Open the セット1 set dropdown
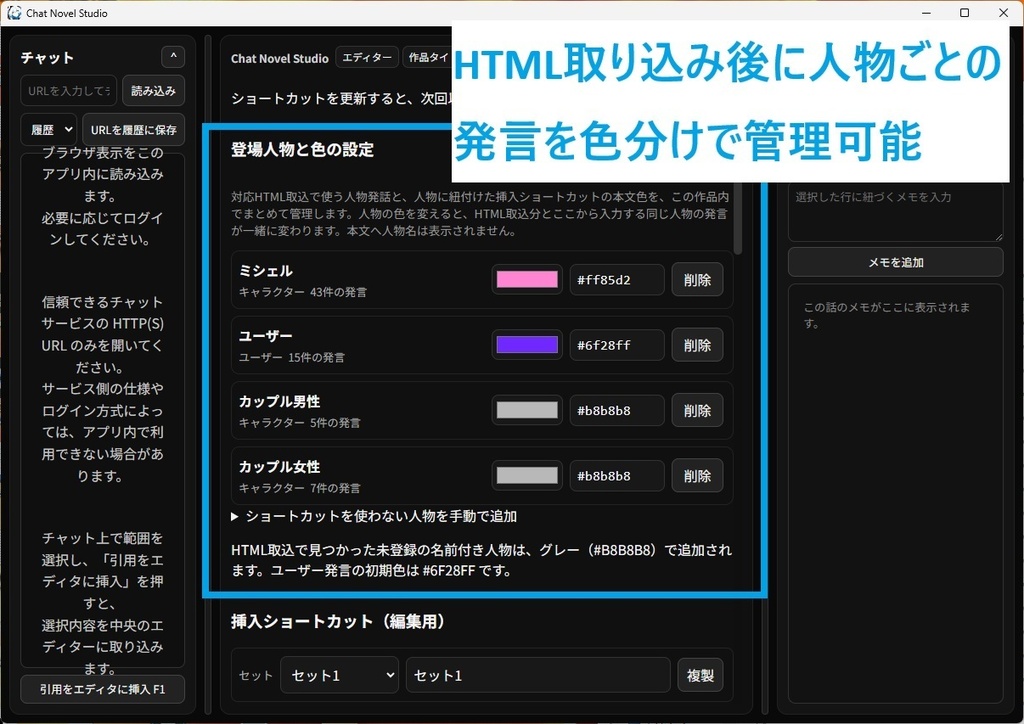Screen dimensions: 1024x724 pos(340,674)
